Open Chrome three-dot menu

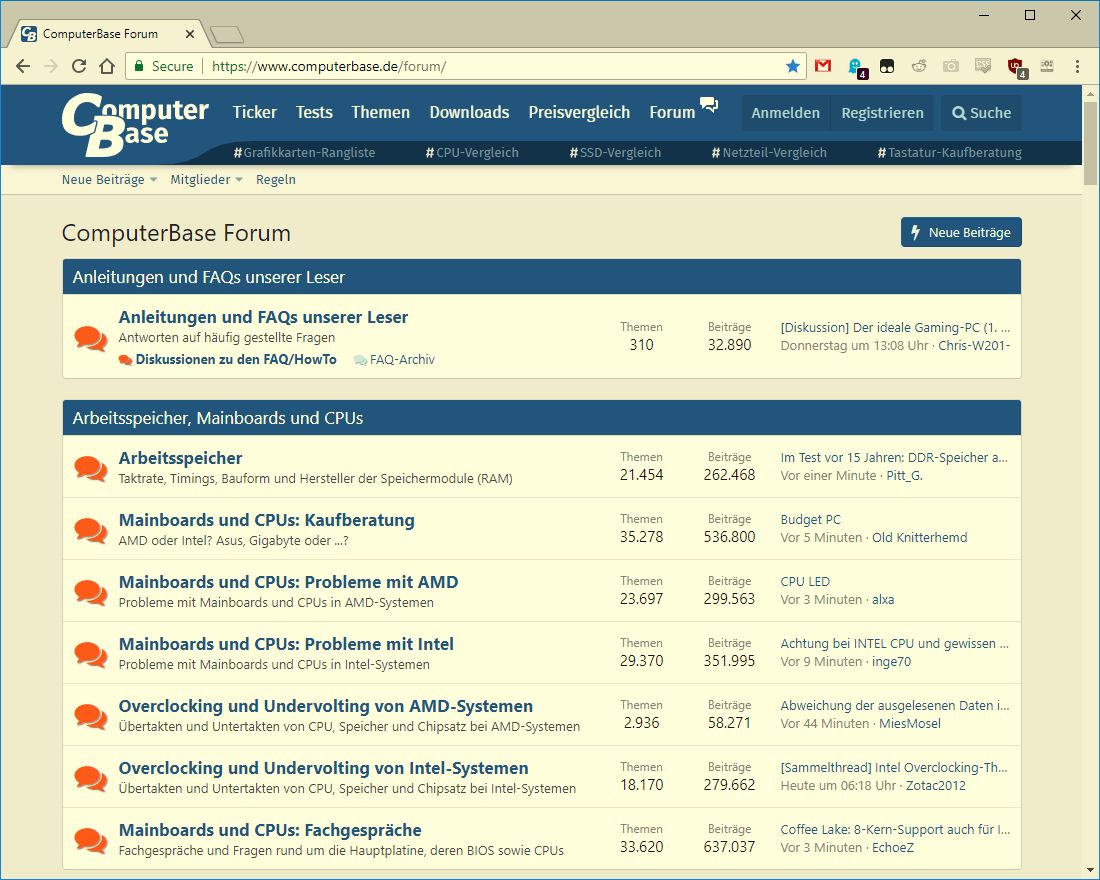(x=1077, y=66)
